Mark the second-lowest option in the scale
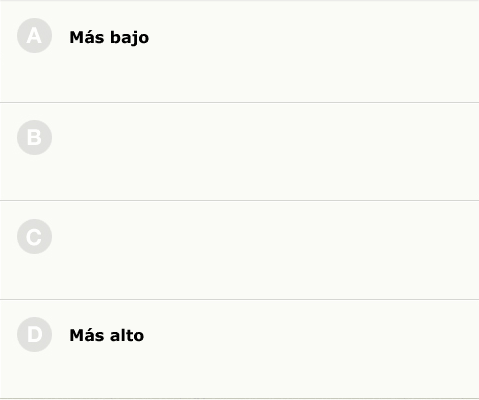This screenshot has height=400, width=479. (x=239, y=152)
